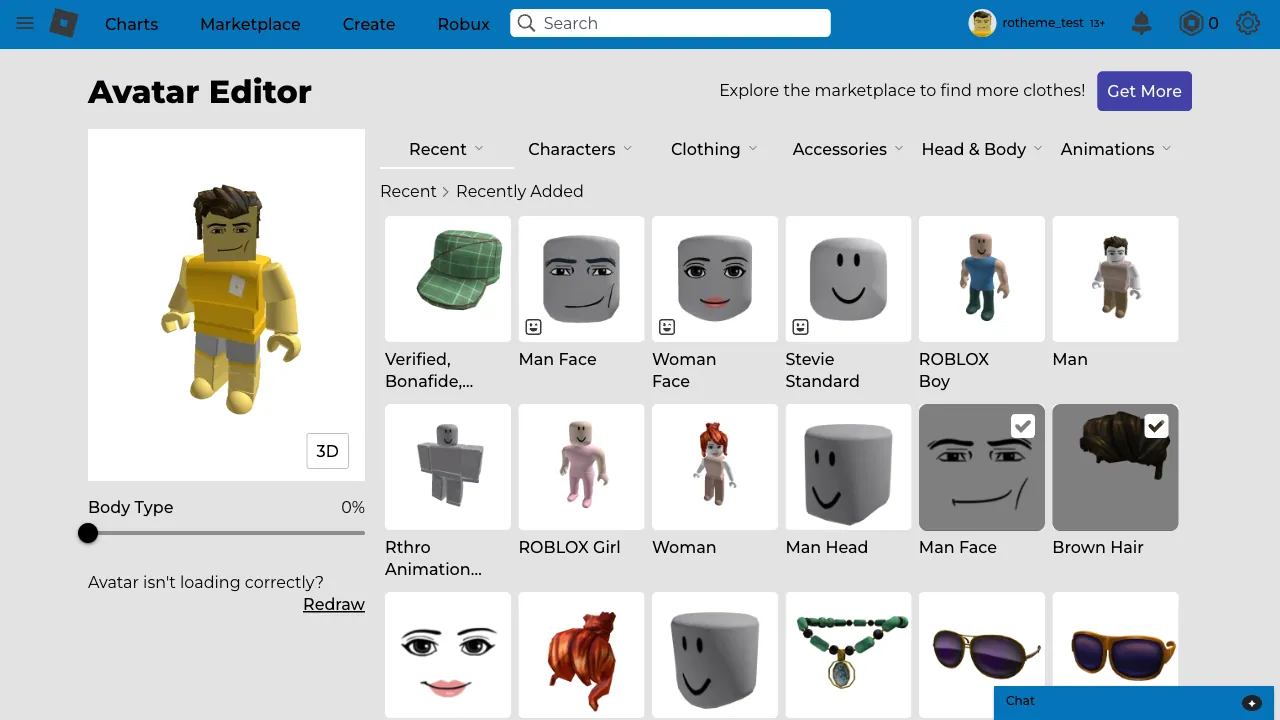Select the Verified, Bonafide plaid cap
The height and width of the screenshot is (720, 1280).
click(x=447, y=278)
